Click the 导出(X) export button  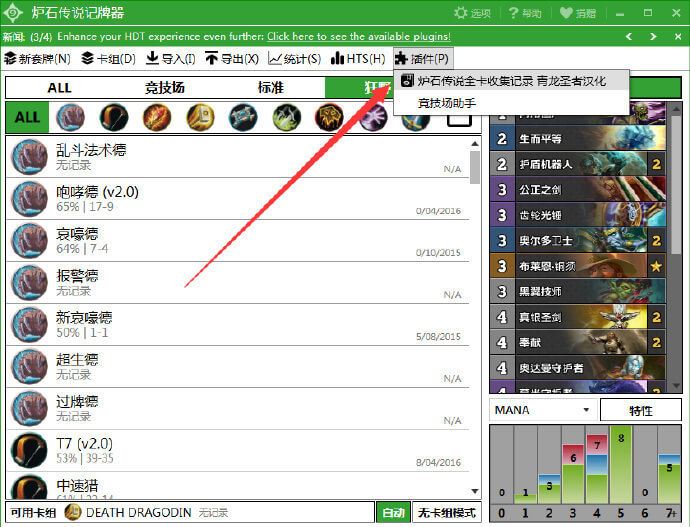click(232, 59)
